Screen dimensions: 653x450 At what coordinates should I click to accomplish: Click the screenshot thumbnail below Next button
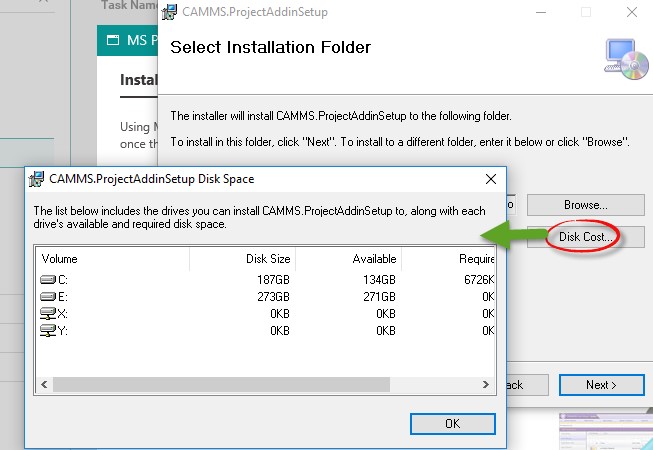[x=606, y=431]
